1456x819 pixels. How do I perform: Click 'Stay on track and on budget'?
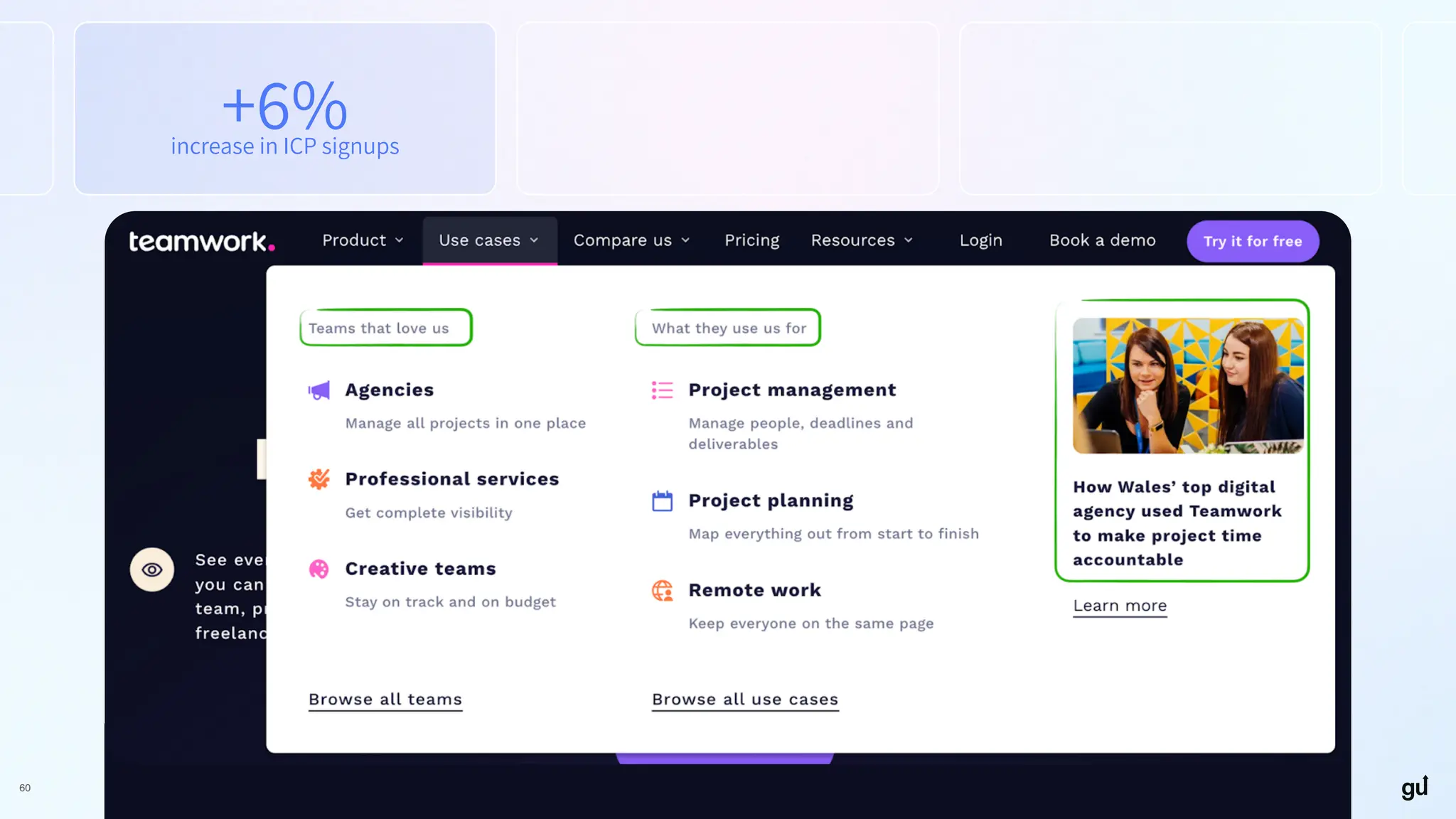(451, 601)
